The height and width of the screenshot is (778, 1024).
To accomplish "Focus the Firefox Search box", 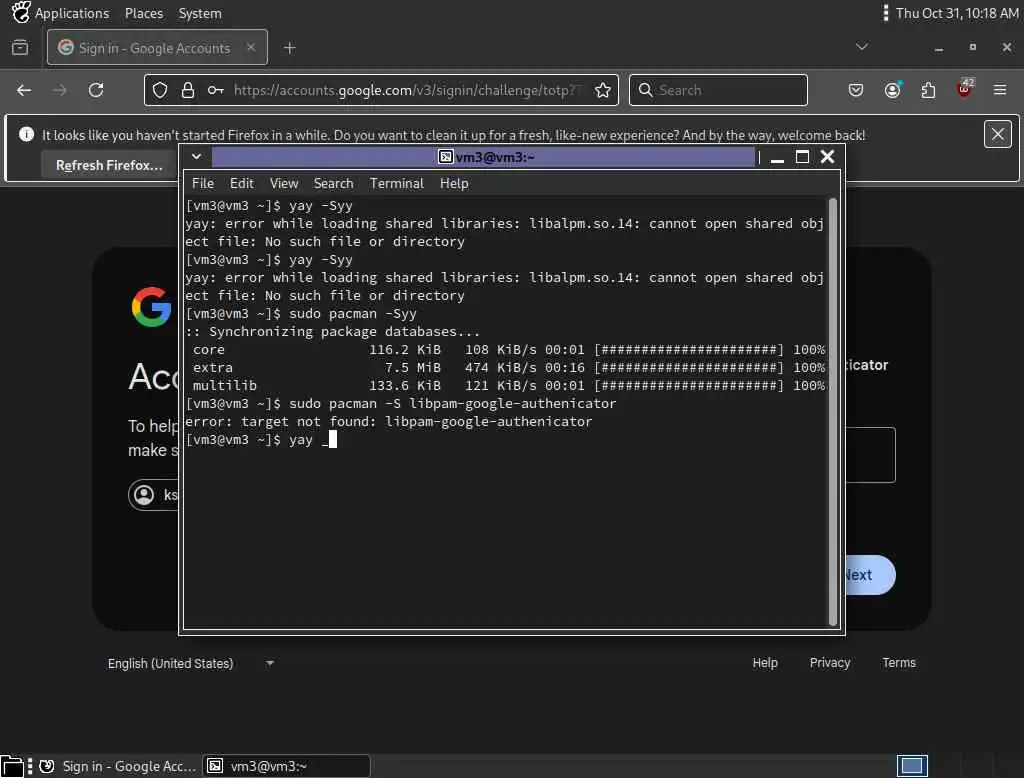I will (718, 90).
